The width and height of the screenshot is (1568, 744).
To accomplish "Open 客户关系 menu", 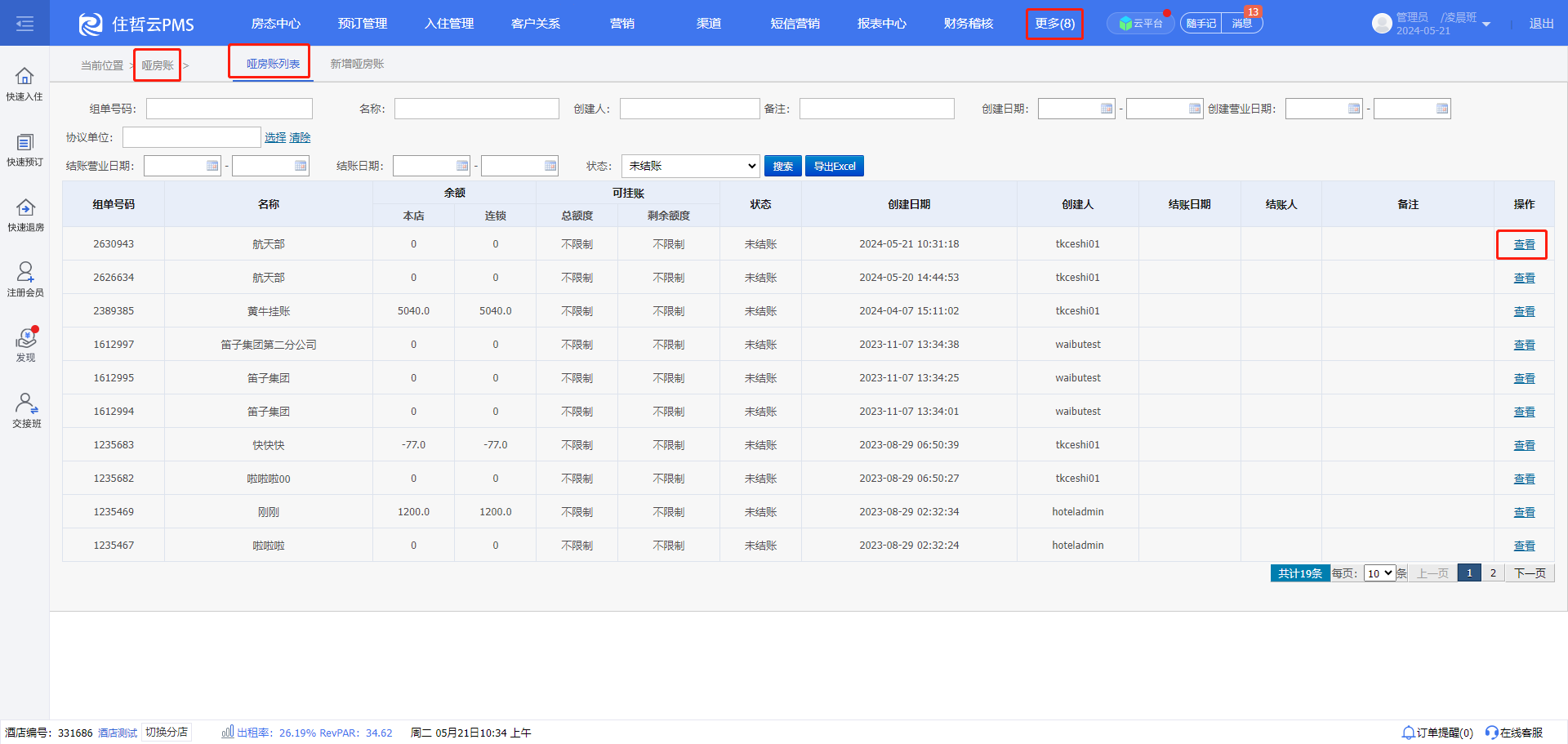I will click(x=536, y=24).
